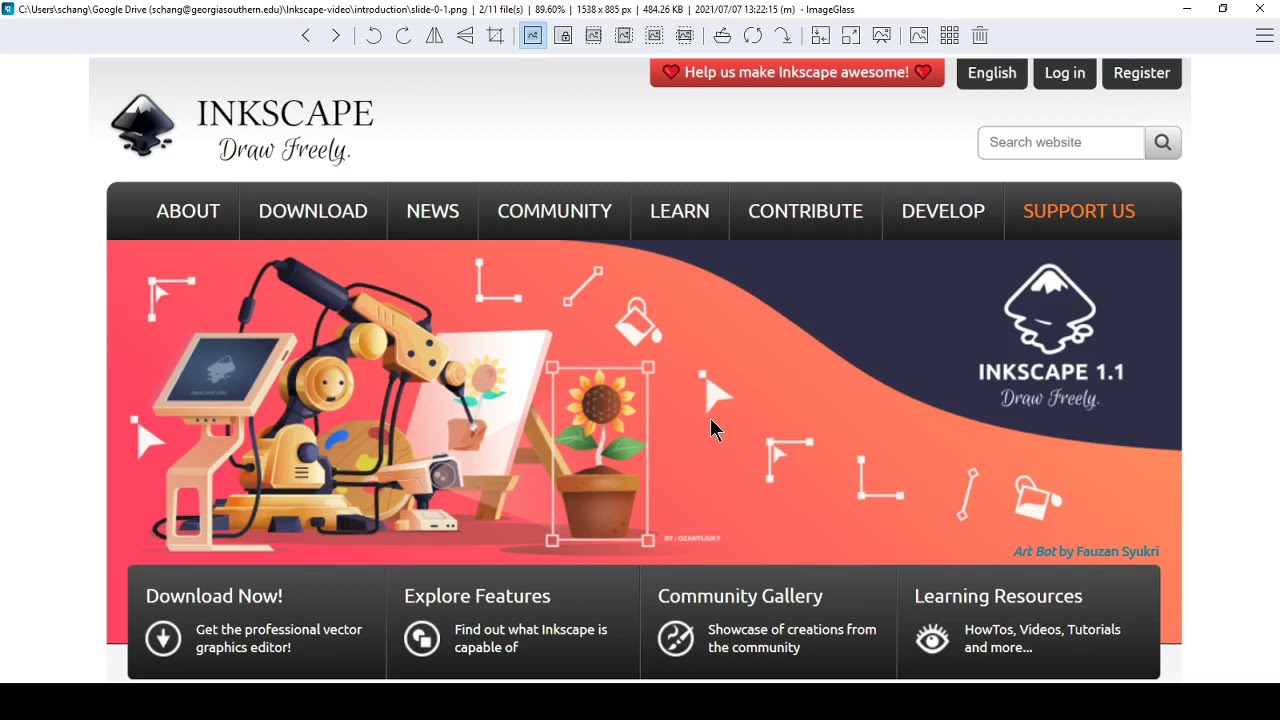Toggle the Auto zoom mode
Viewport: 1280px width, 720px height.
pyautogui.click(x=533, y=36)
